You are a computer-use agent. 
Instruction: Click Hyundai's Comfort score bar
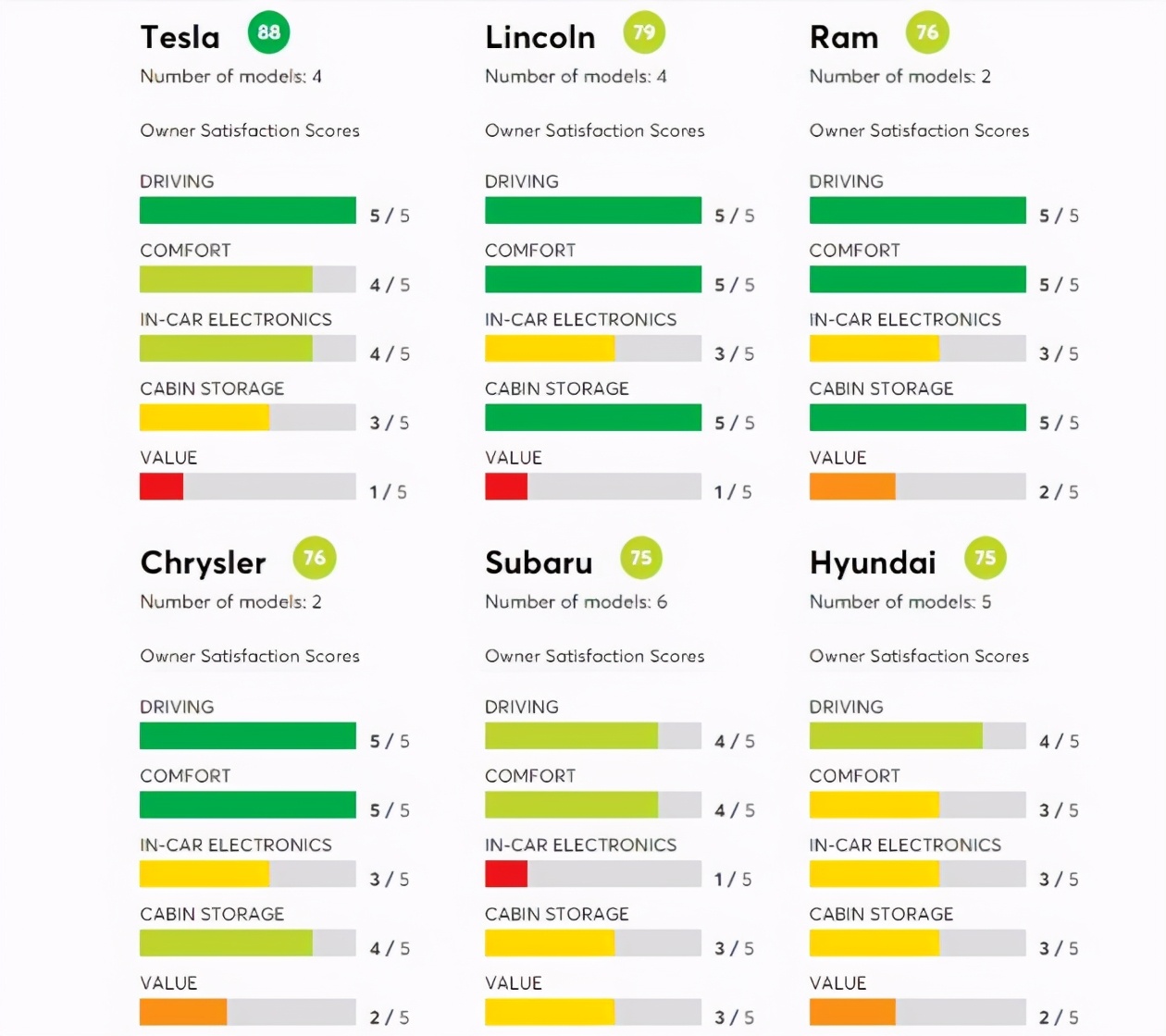(917, 805)
